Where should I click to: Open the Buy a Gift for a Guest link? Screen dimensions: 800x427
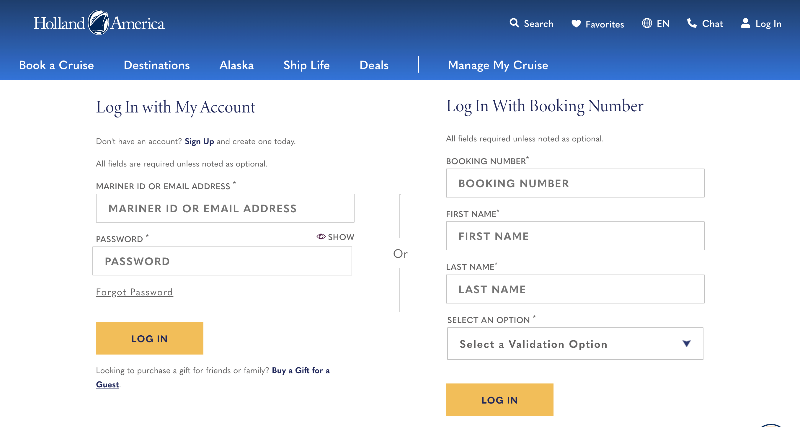[213, 377]
